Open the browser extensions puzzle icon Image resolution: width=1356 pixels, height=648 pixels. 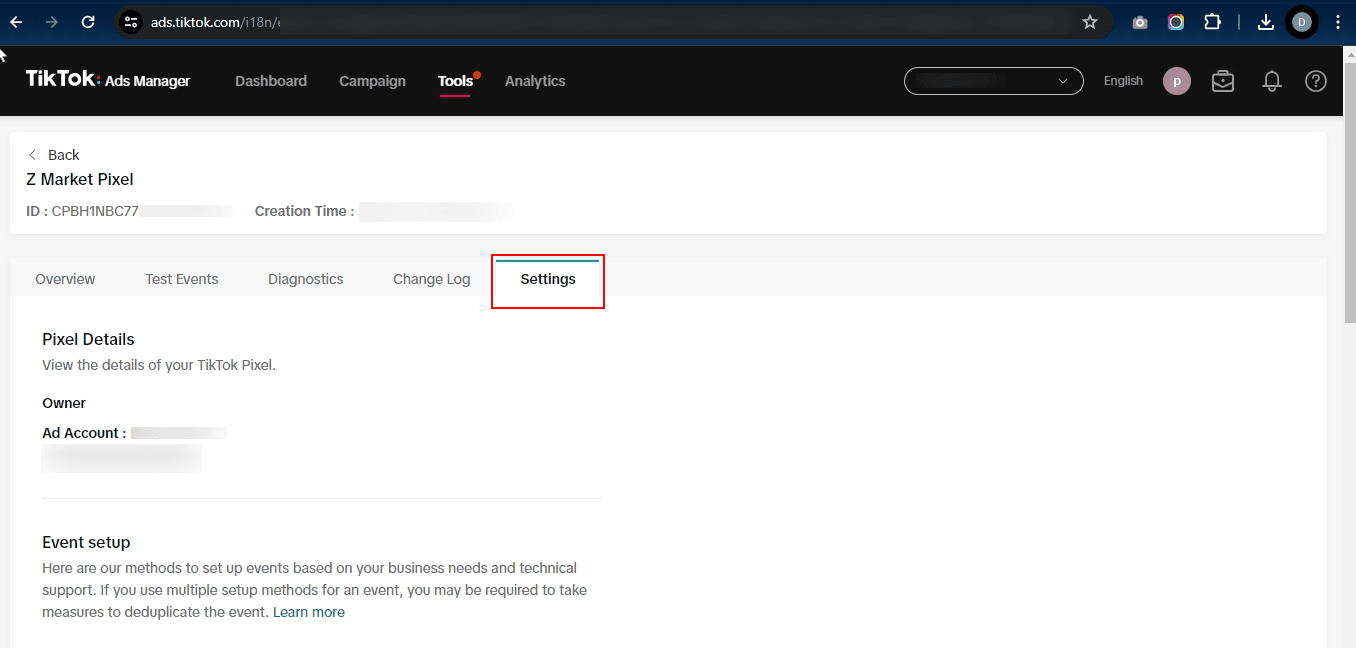1212,22
